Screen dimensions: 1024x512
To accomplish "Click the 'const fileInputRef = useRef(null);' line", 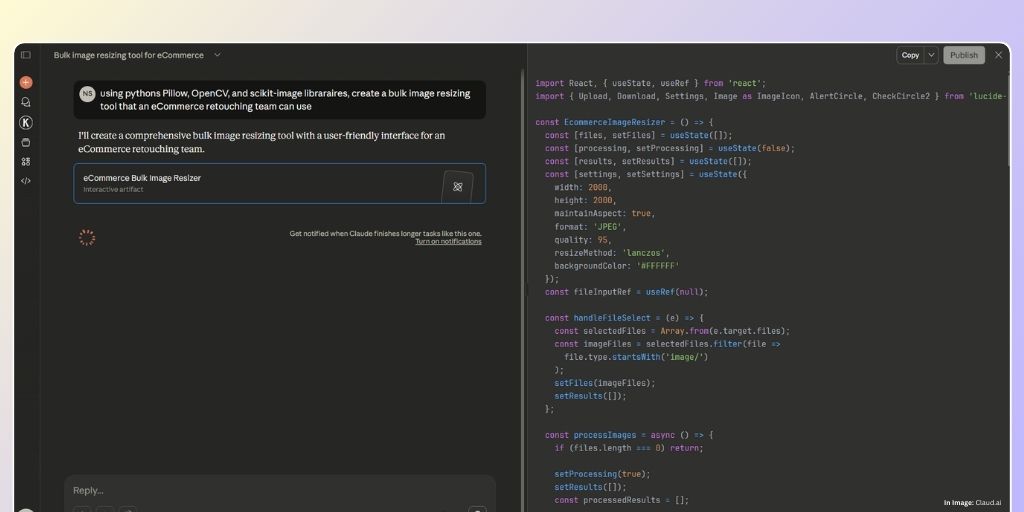I will click(627, 292).
